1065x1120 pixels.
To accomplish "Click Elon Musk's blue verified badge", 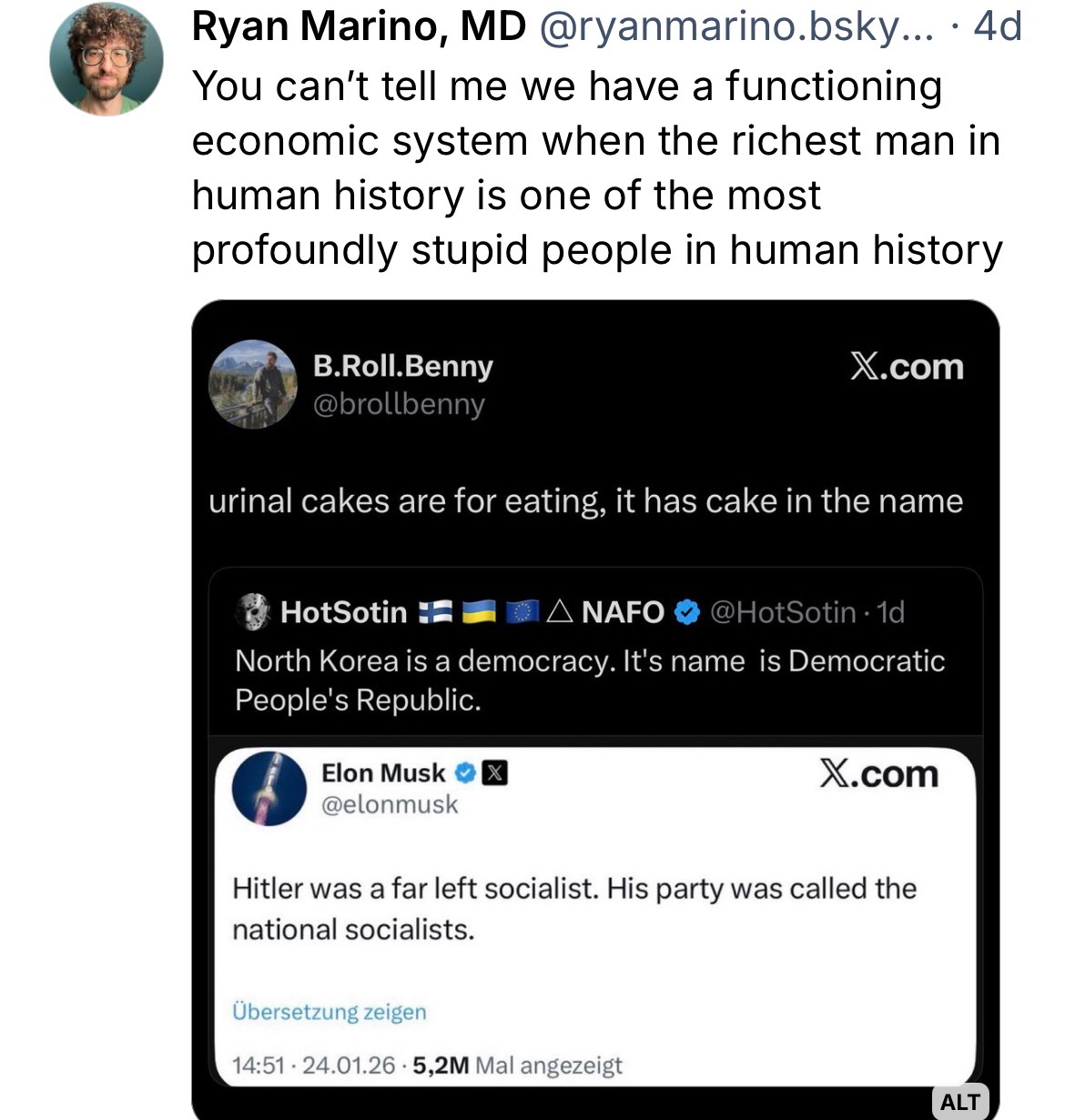I will point(464,773).
